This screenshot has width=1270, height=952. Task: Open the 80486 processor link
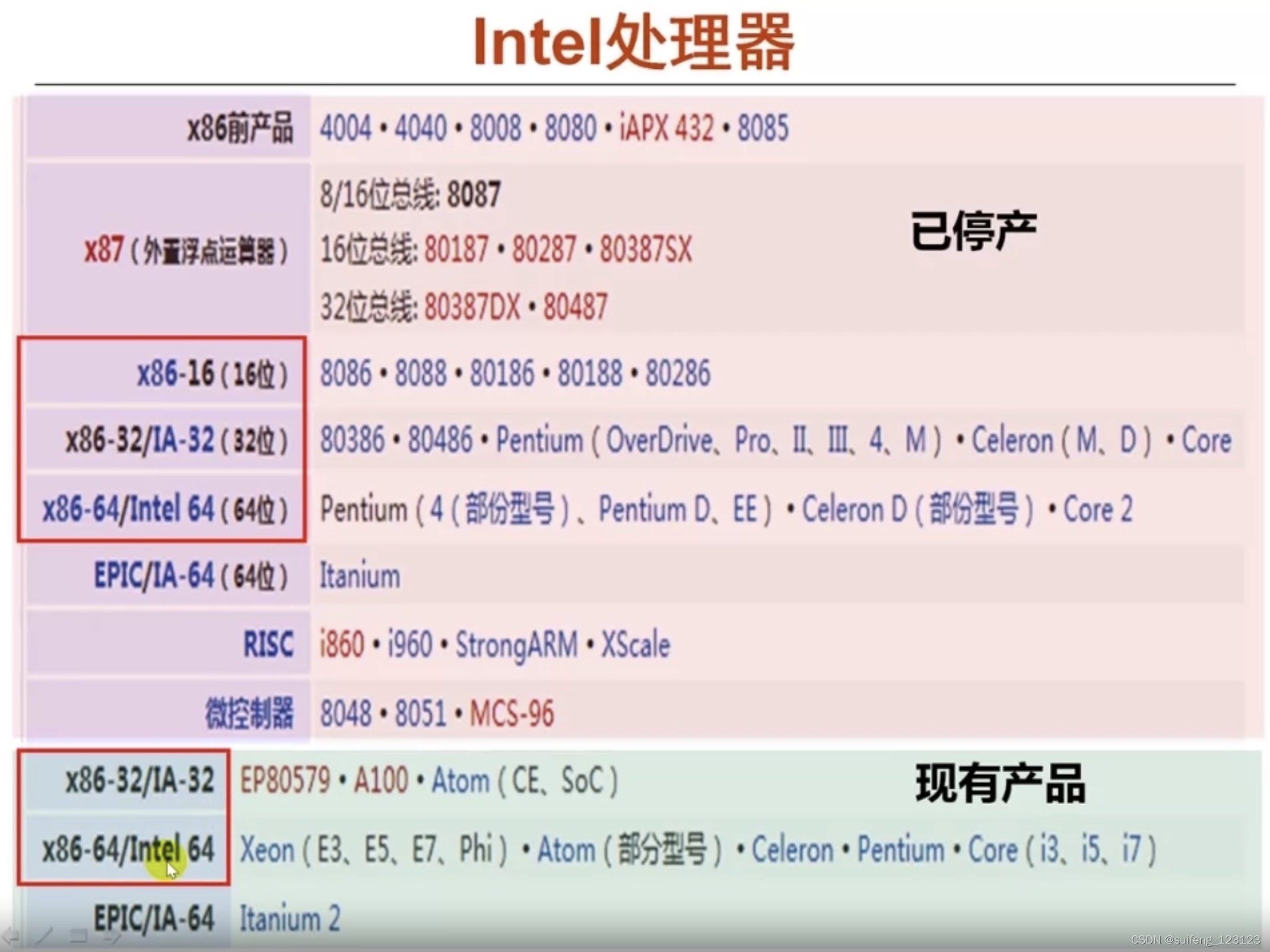pyautogui.click(x=440, y=440)
